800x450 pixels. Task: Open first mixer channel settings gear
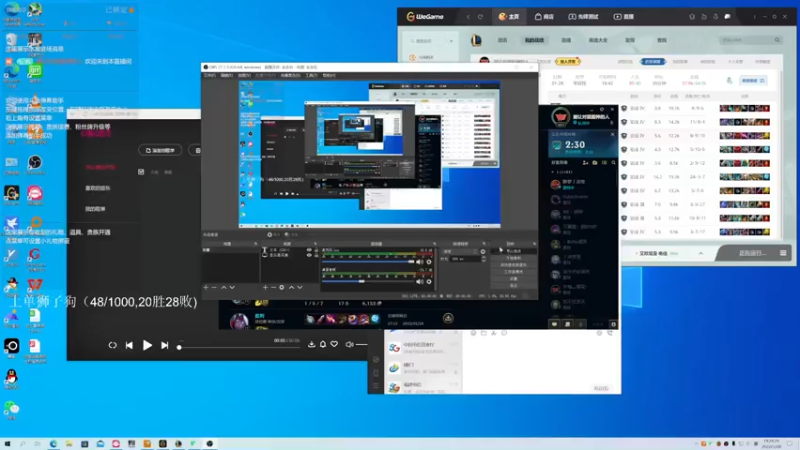pyautogui.click(x=429, y=262)
